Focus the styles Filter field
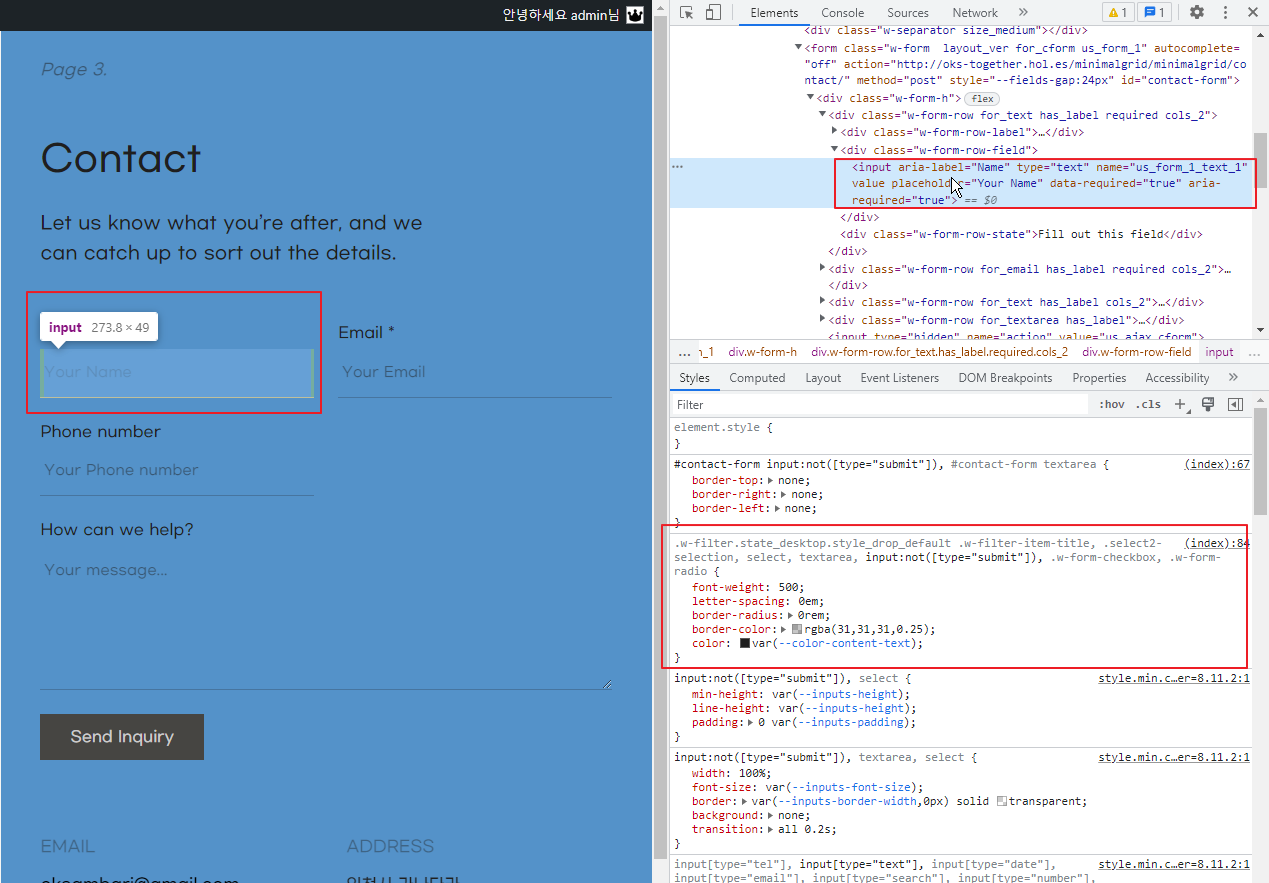Viewport: 1269px width, 883px height. coord(880,404)
